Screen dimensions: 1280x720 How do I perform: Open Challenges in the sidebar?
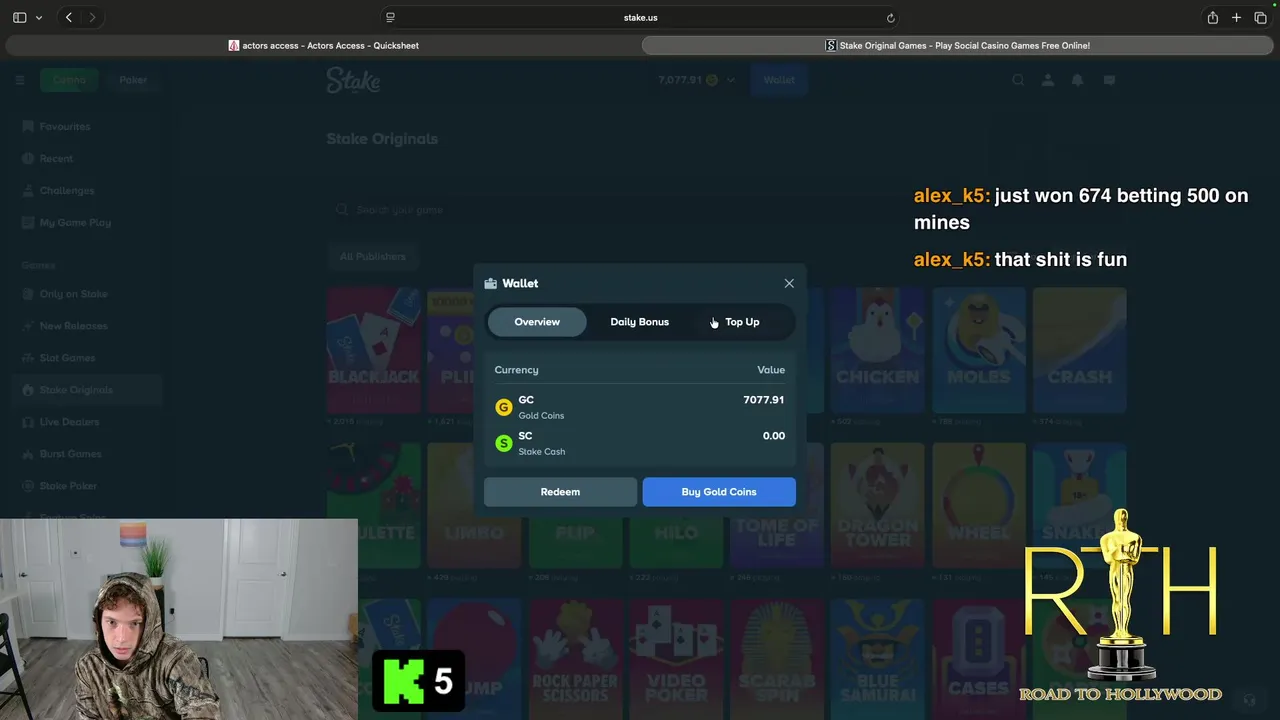click(x=67, y=191)
